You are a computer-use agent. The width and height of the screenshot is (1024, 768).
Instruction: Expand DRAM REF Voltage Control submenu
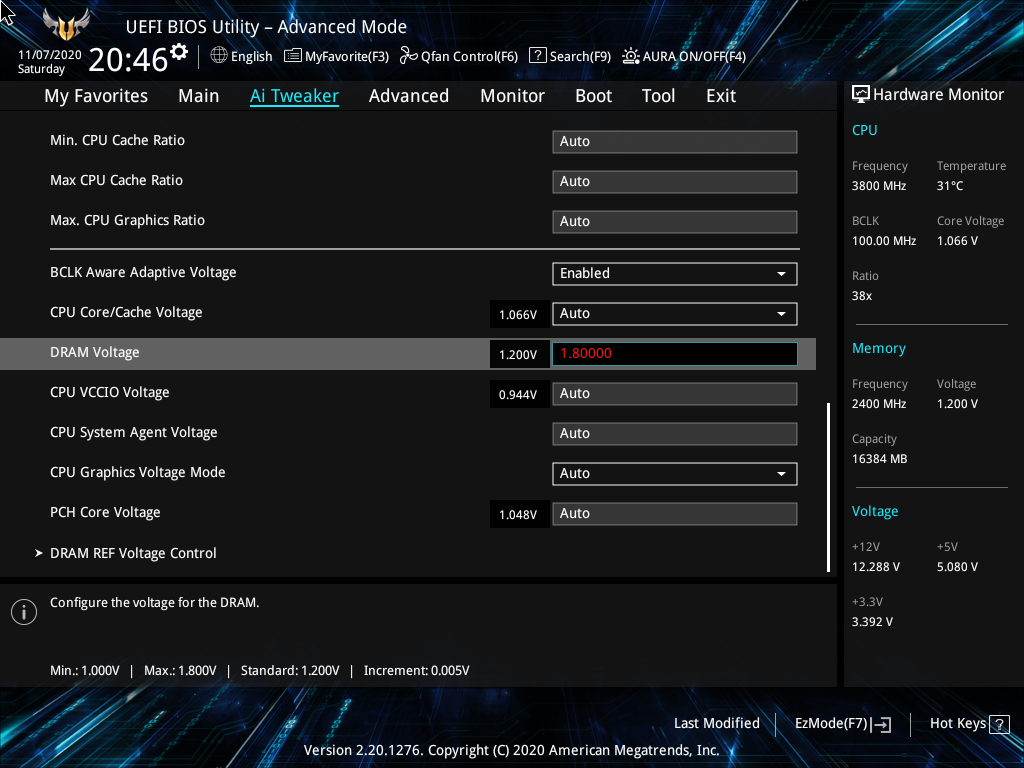(133, 553)
